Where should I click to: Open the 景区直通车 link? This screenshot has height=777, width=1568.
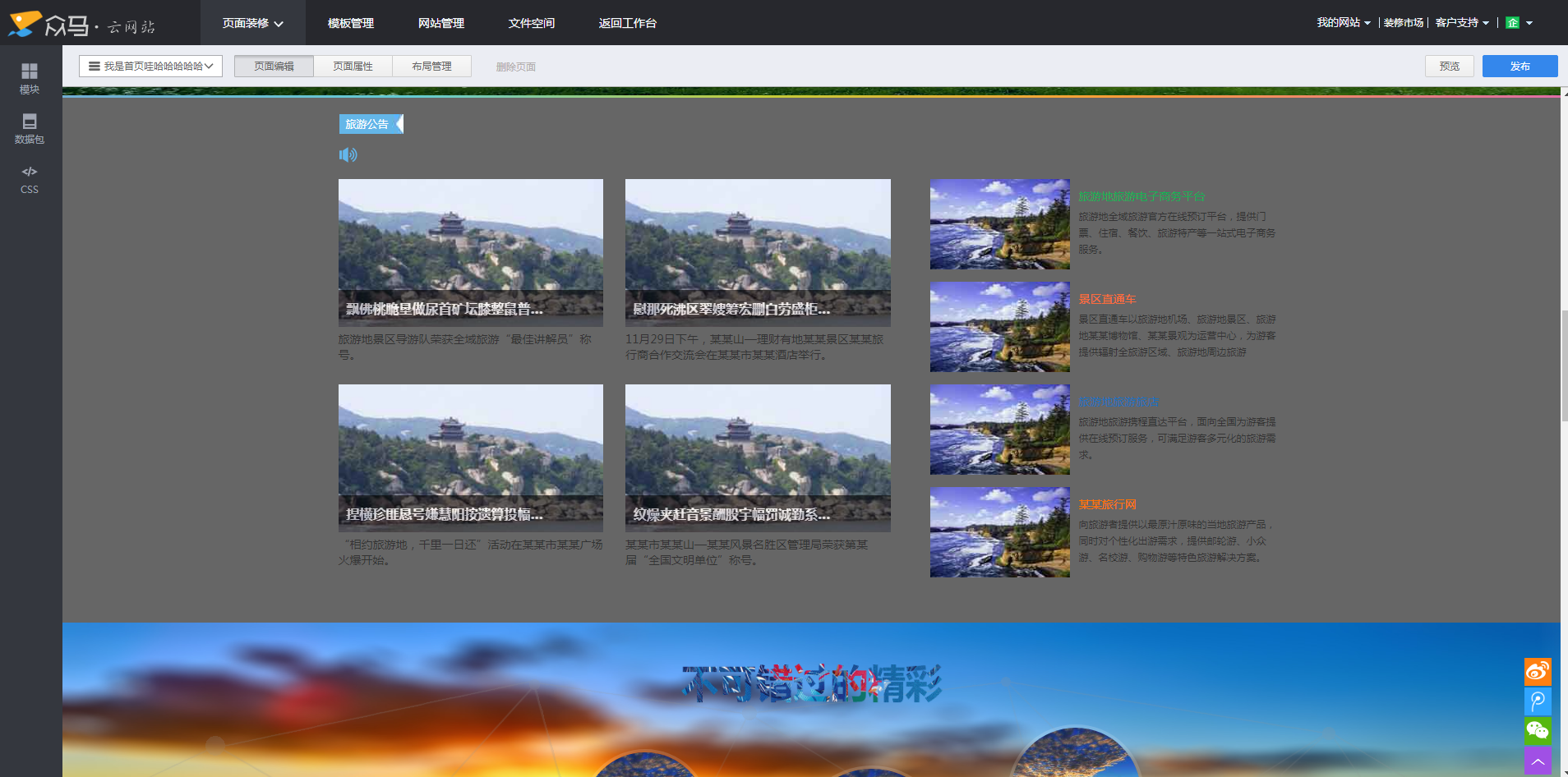(x=1107, y=299)
